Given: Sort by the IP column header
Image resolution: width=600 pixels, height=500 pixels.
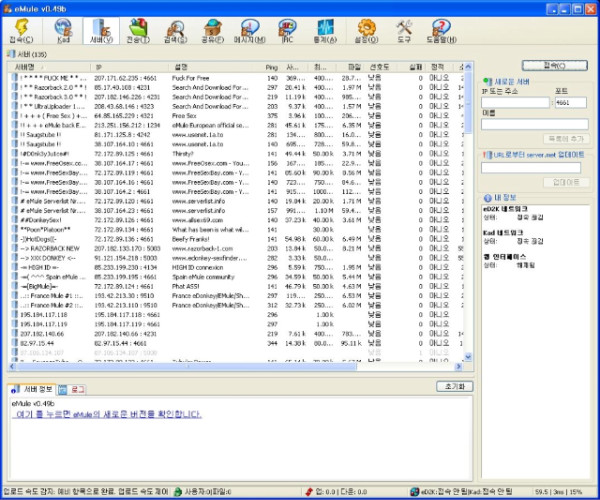Looking at the screenshot, I should pos(129,67).
